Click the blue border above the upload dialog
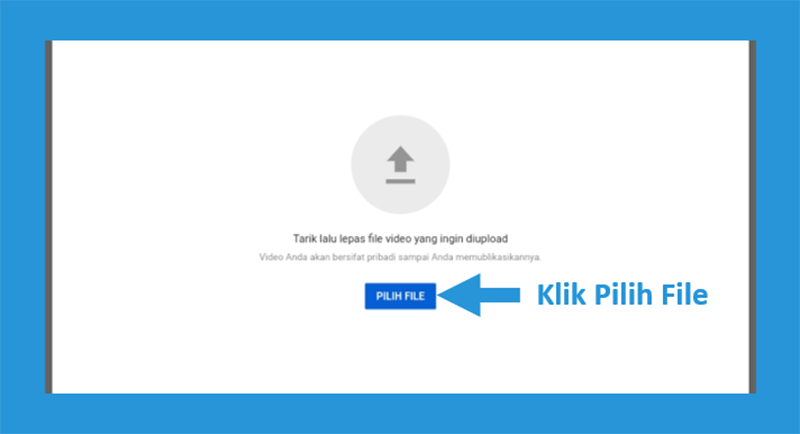 coord(400,20)
